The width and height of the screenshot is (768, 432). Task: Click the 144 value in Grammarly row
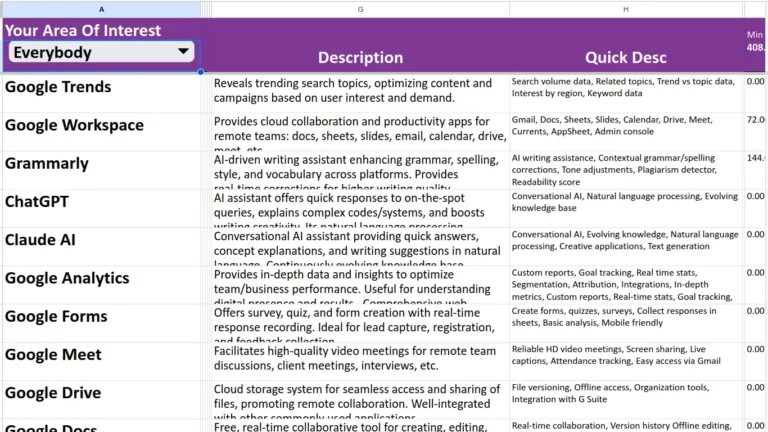pyautogui.click(x=756, y=158)
